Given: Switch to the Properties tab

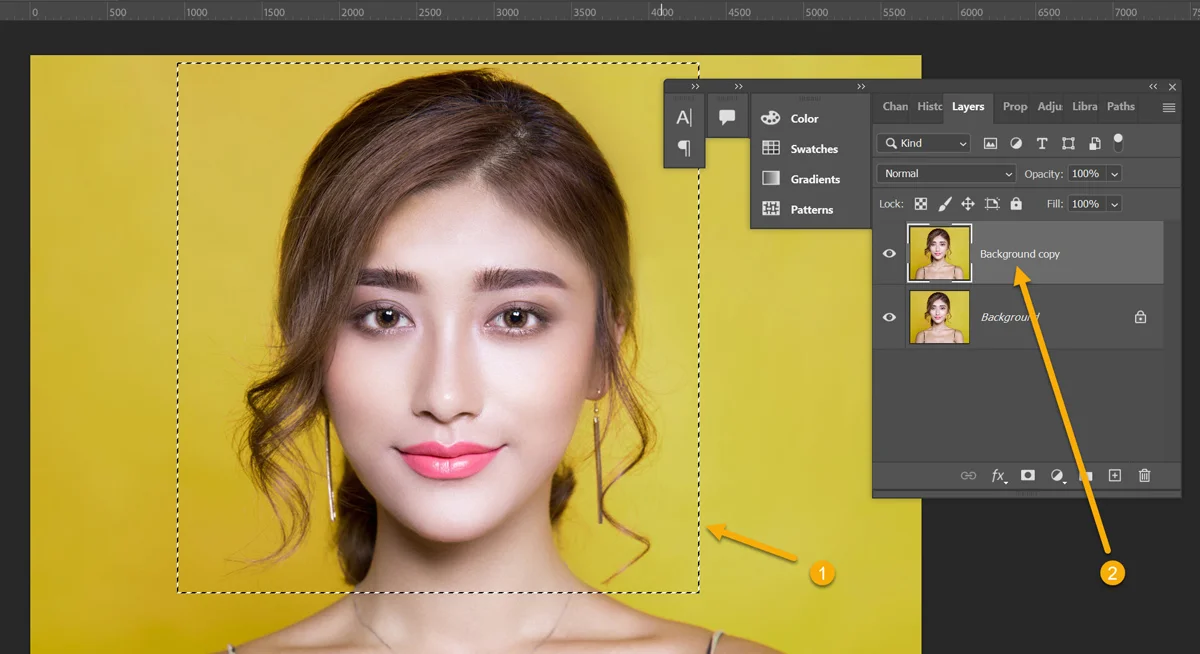Looking at the screenshot, I should [x=1014, y=106].
